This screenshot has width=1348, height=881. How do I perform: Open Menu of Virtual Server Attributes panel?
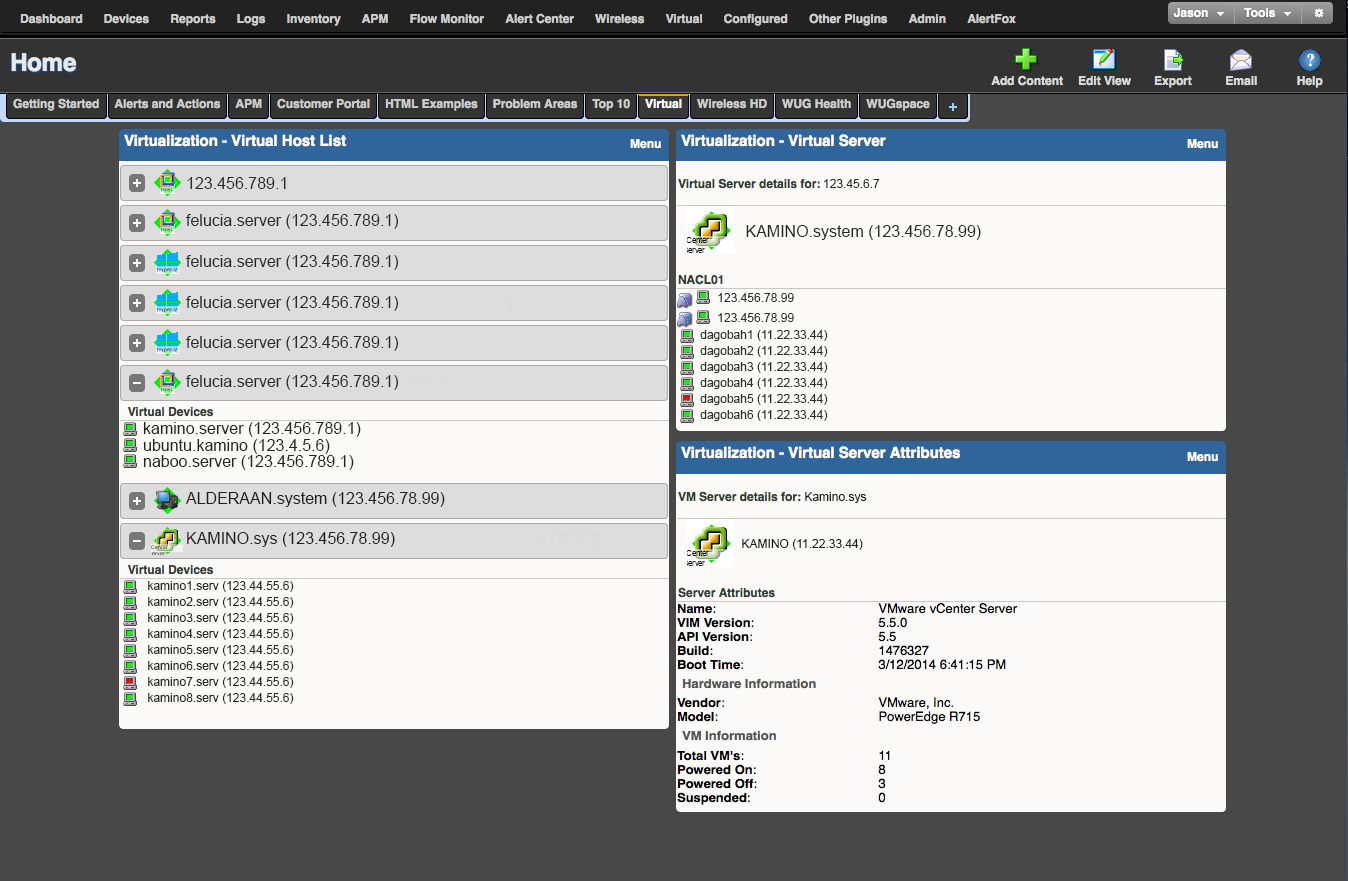coord(1202,457)
